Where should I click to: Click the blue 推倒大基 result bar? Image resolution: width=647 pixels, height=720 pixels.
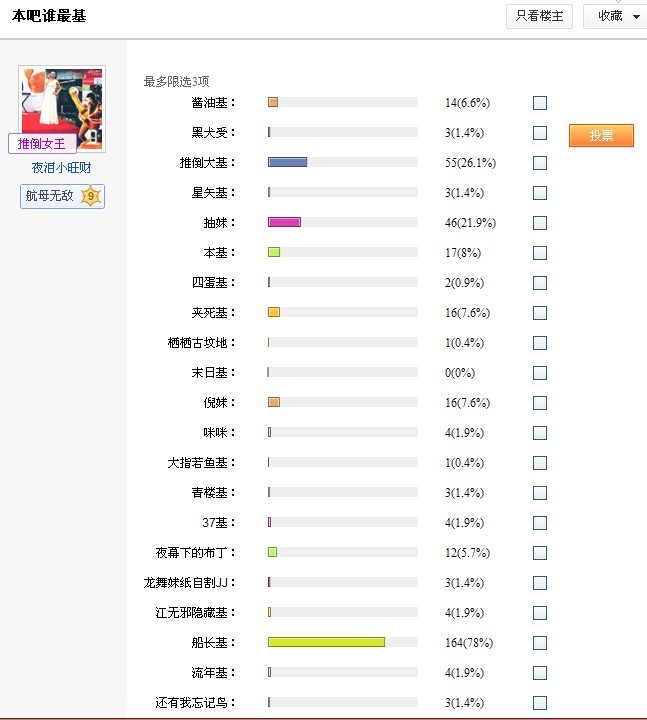click(x=287, y=162)
